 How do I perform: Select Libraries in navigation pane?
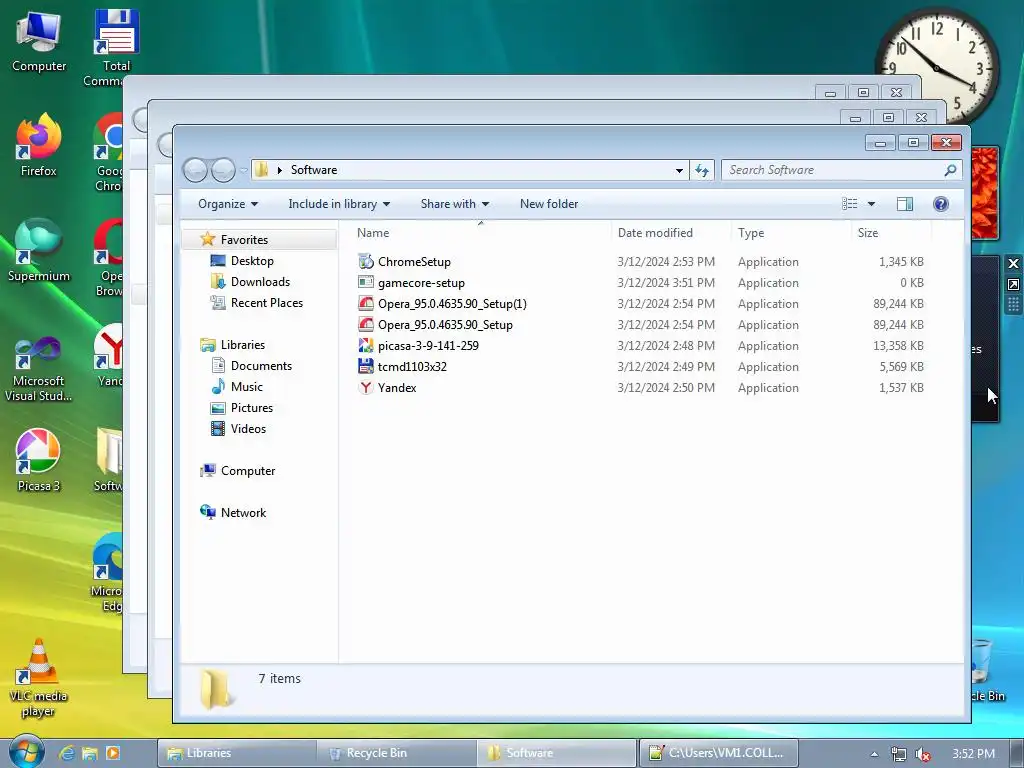242,345
